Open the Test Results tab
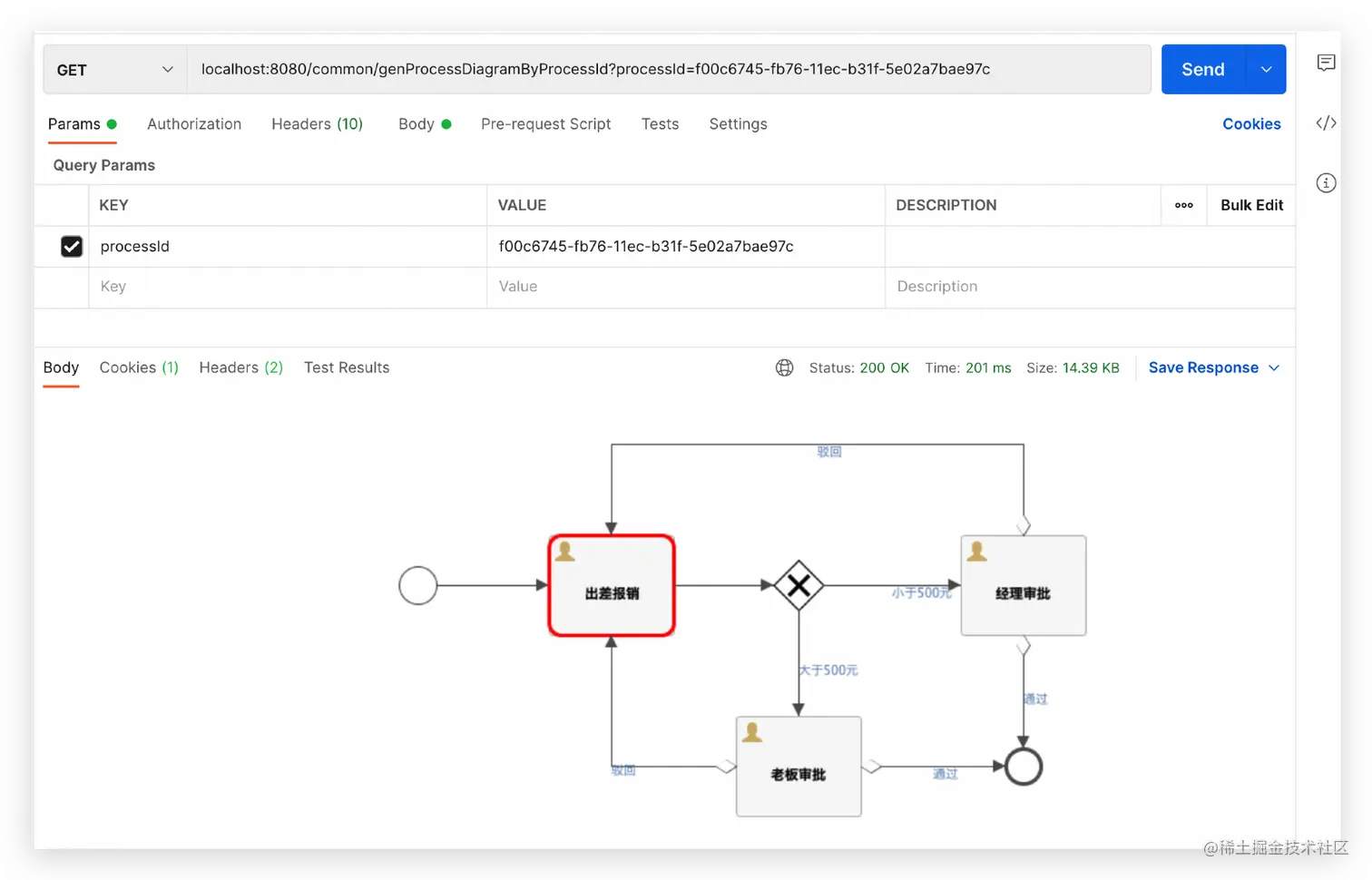The width and height of the screenshot is (1372, 880). (347, 367)
